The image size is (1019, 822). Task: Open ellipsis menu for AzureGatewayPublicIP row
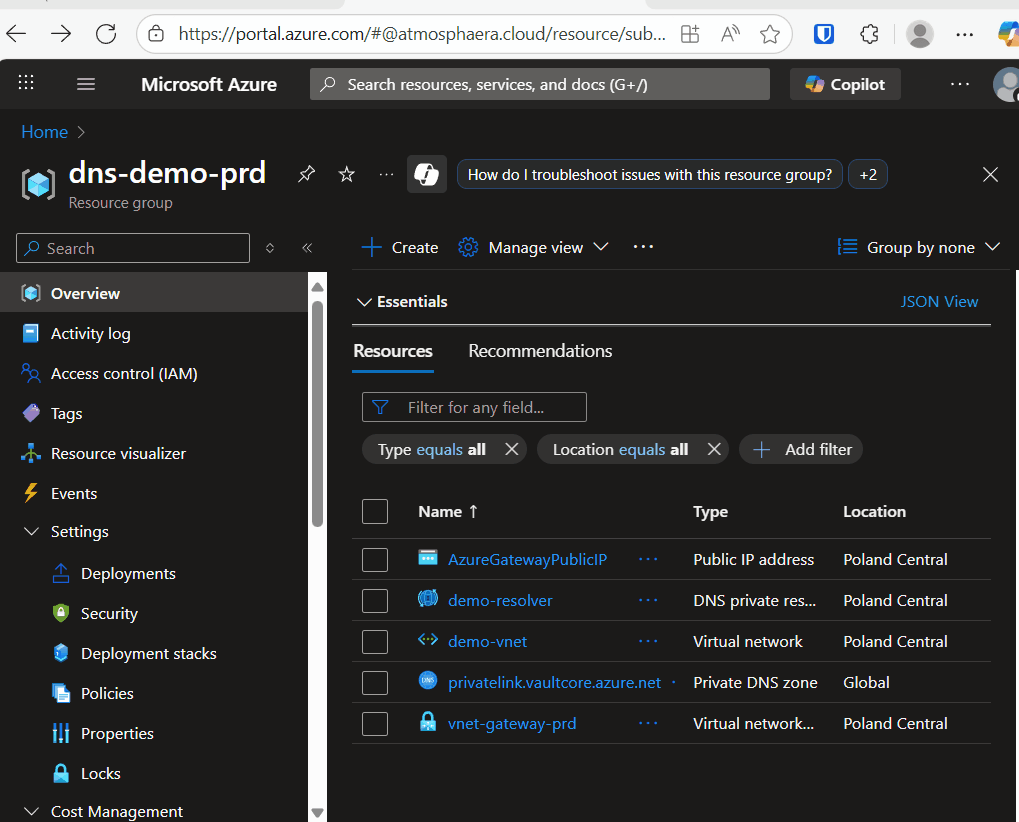(x=648, y=559)
